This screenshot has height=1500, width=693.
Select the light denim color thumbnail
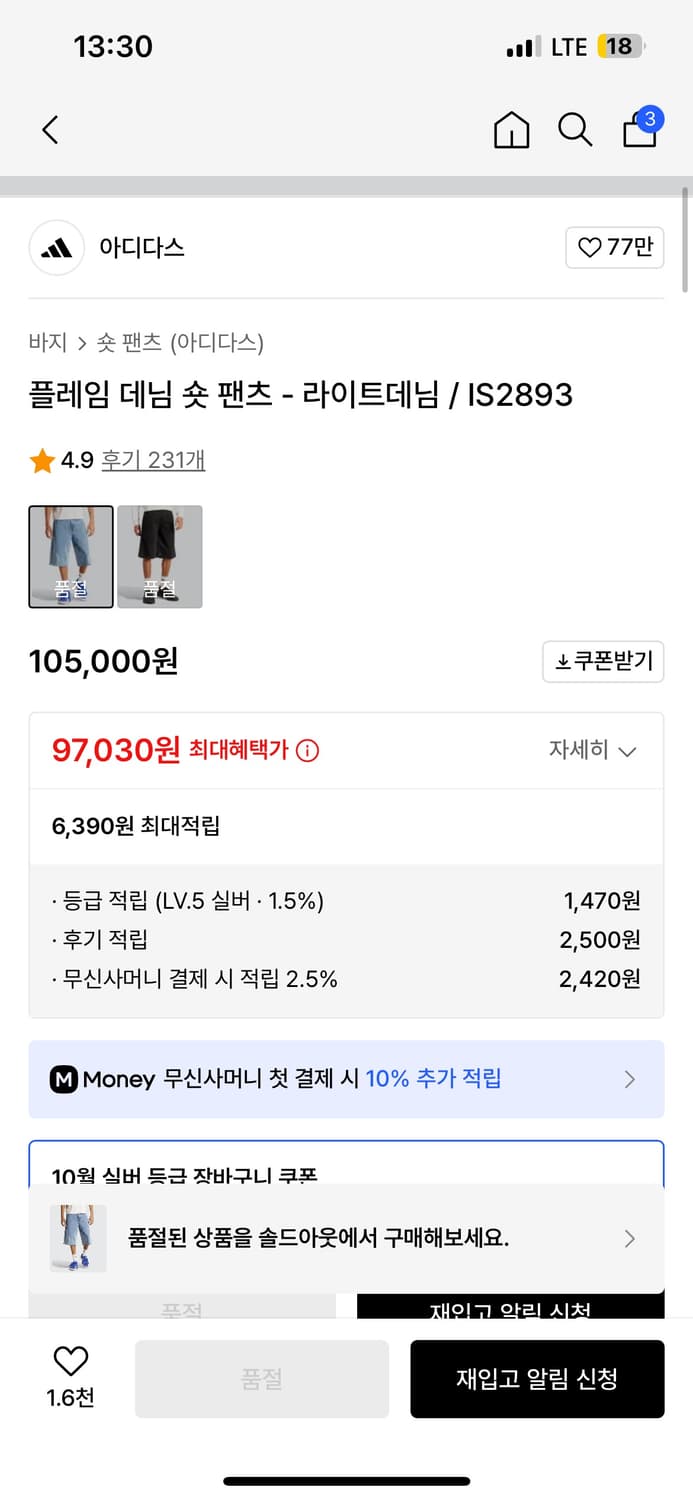tap(71, 557)
